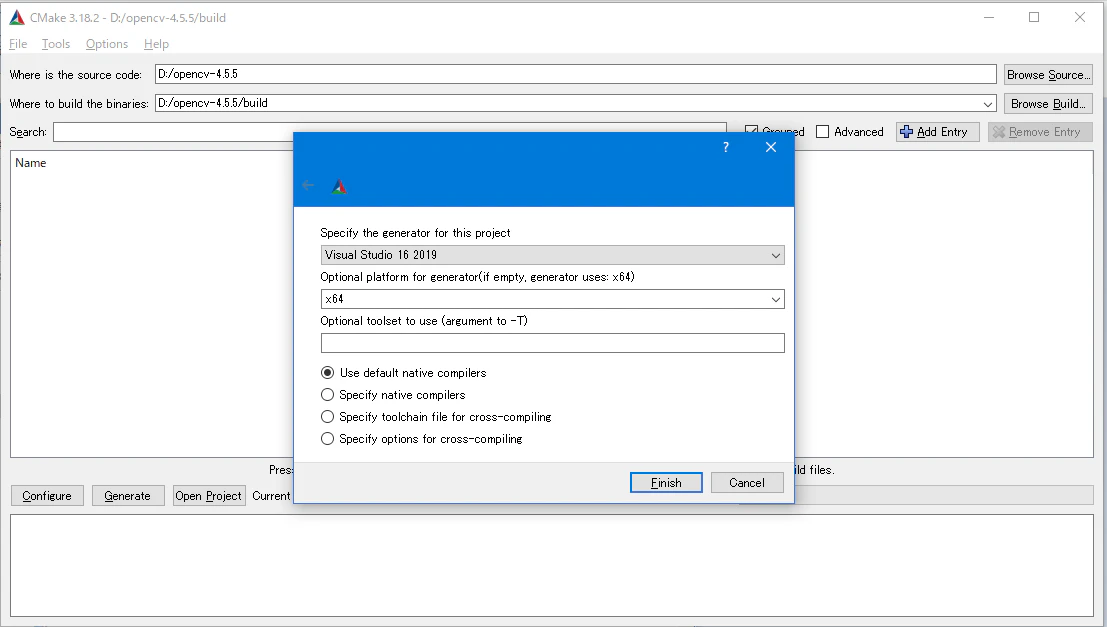This screenshot has height=627, width=1107.
Task: Click Browse Source button
Action: (x=1048, y=75)
